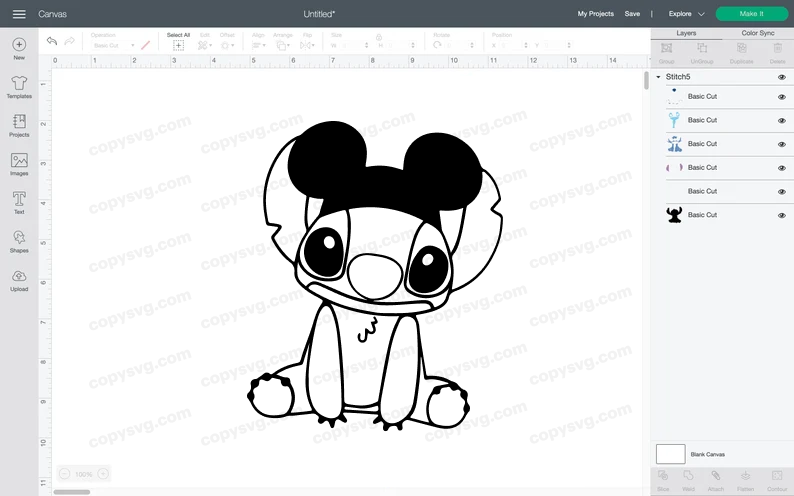Click the Stitch character on canvas
Viewport: 794px width, 496px height.
coord(375,276)
